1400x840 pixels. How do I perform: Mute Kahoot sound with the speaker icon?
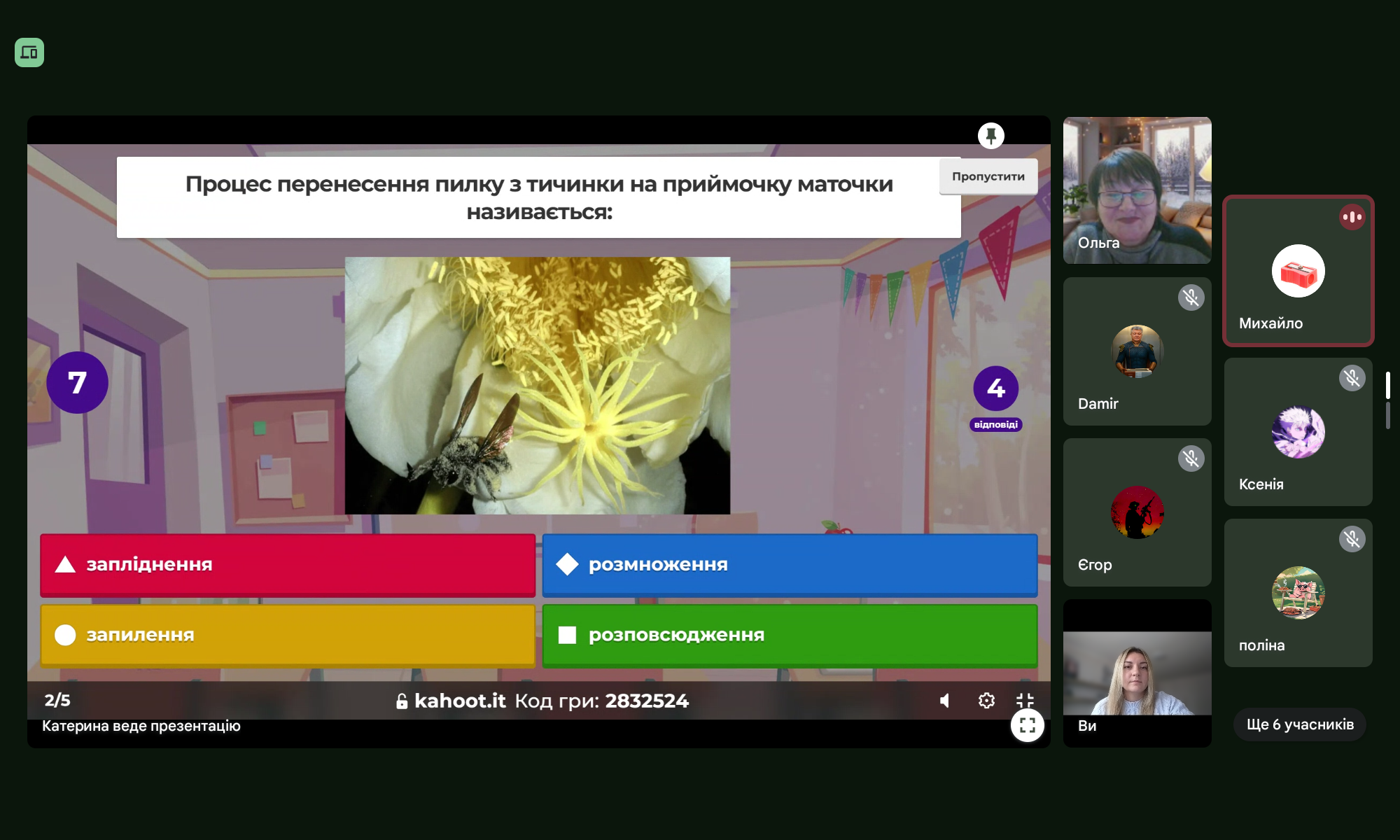(x=945, y=701)
